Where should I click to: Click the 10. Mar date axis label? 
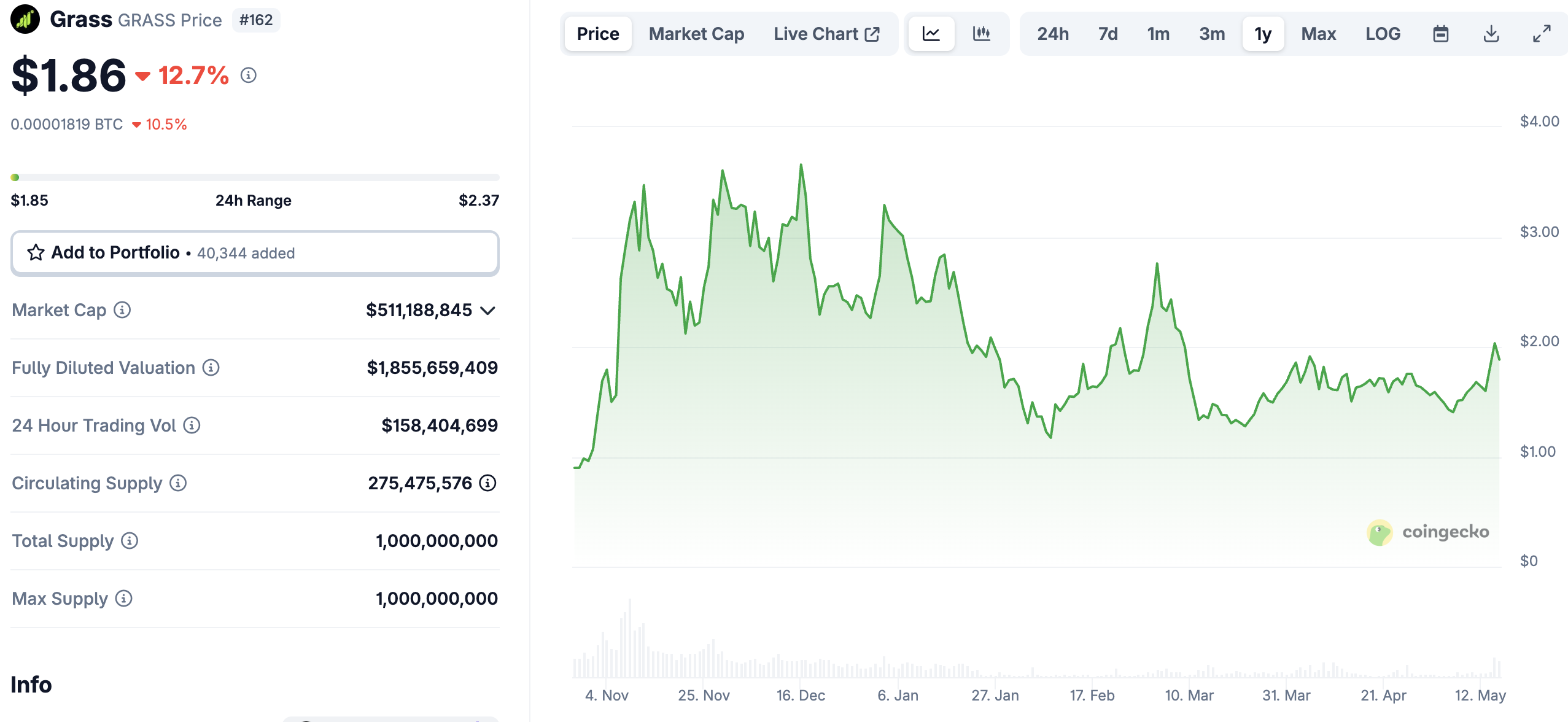tap(1189, 696)
